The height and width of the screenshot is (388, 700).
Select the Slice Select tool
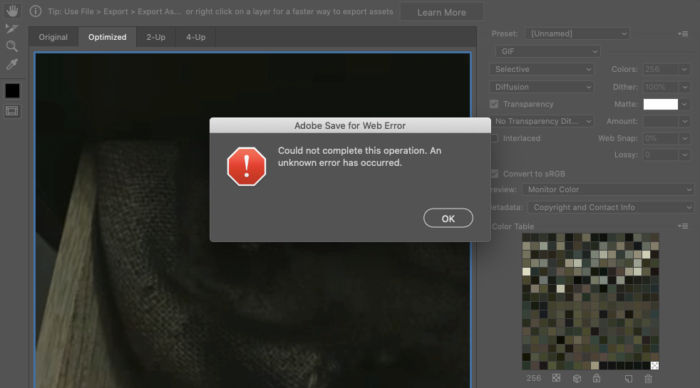[12, 29]
